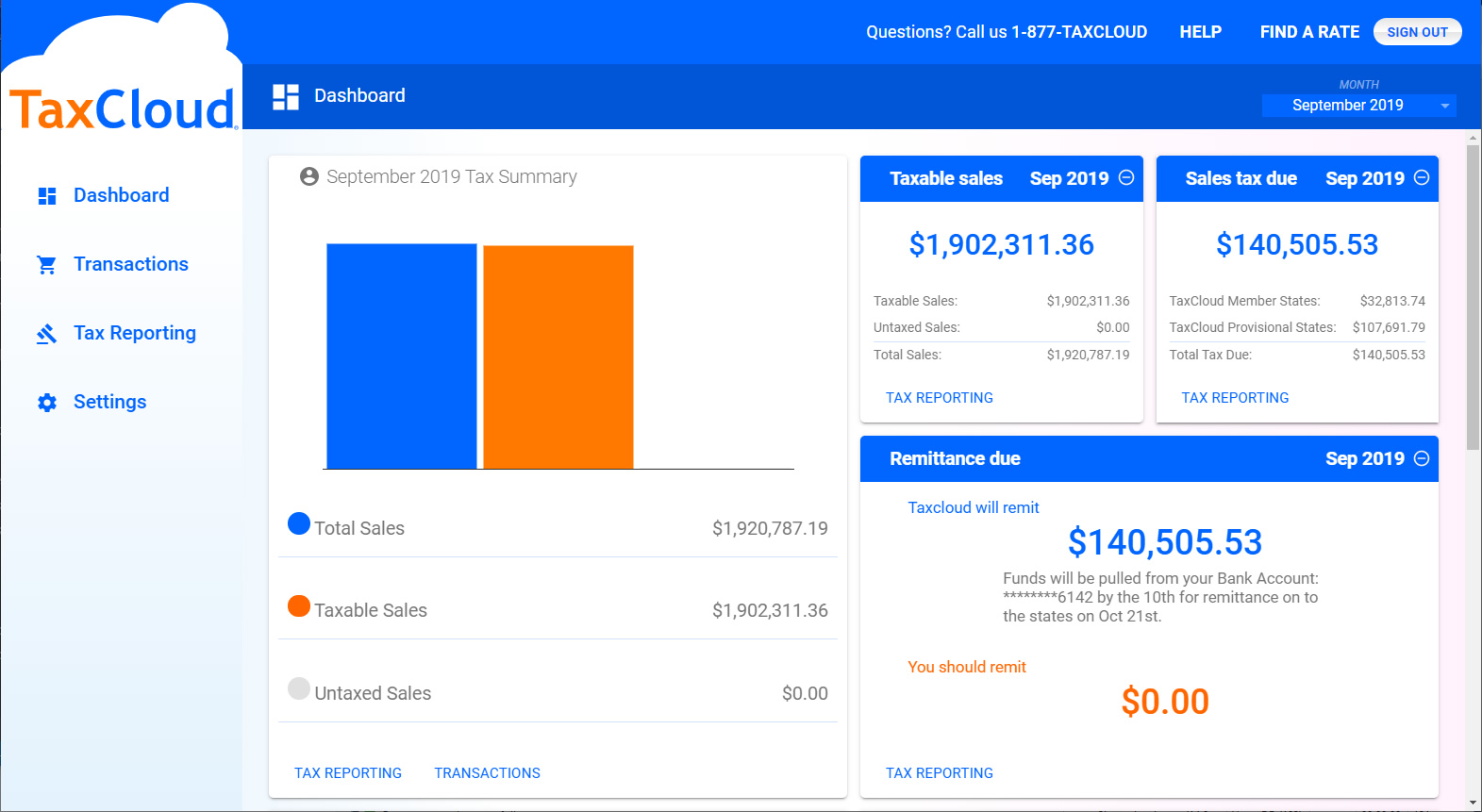The width and height of the screenshot is (1482, 812).
Task: Click TRANSACTIONS link in Tax Summary card
Action: [x=488, y=773]
